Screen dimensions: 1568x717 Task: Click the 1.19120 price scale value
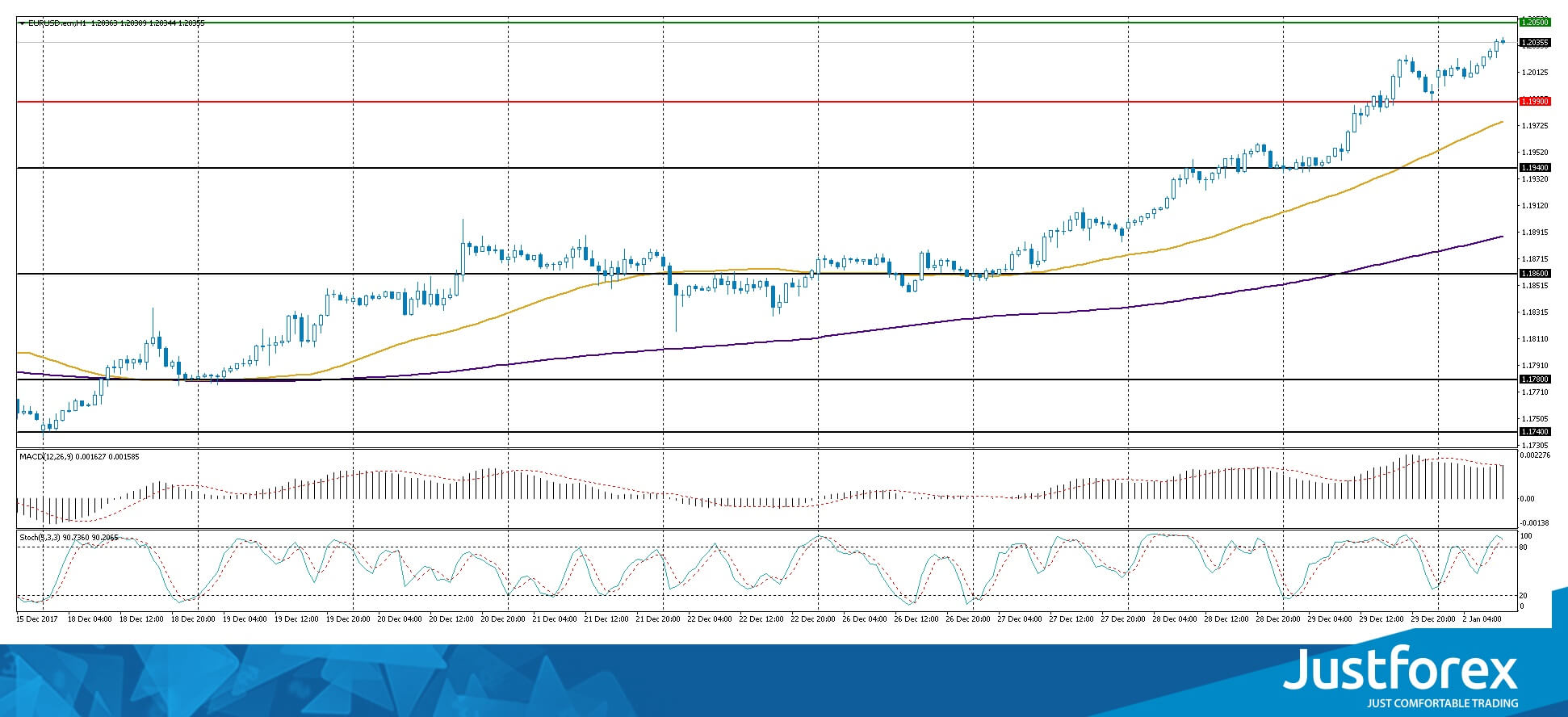(x=1535, y=206)
